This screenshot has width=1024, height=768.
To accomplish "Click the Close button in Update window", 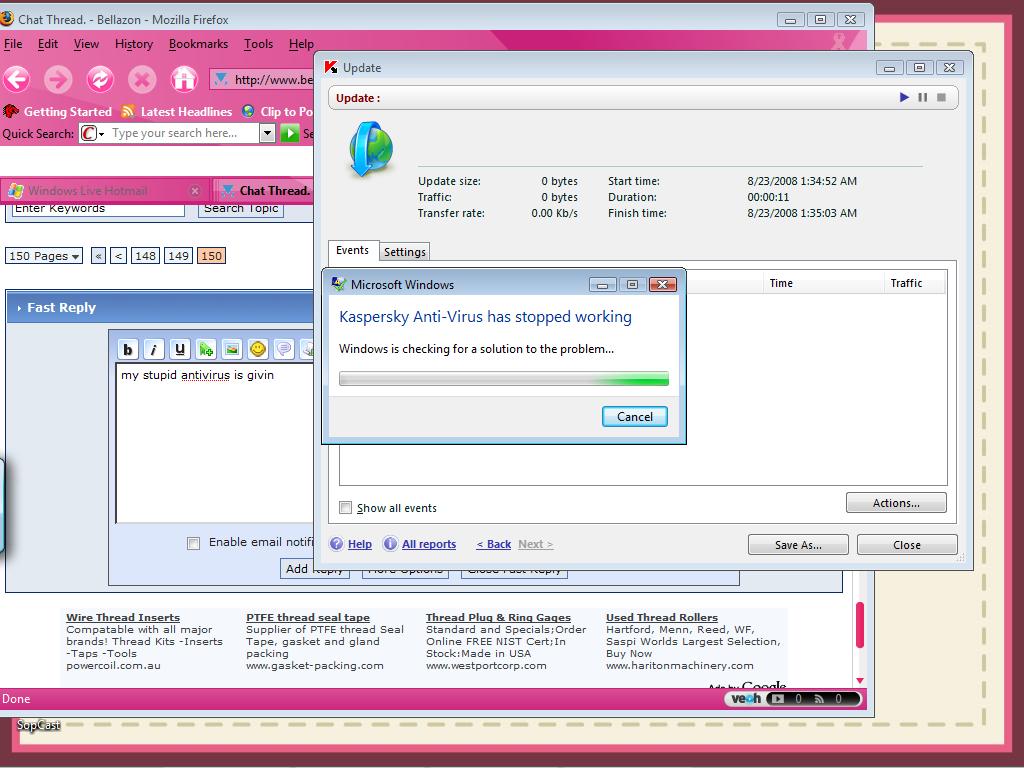I will click(907, 545).
